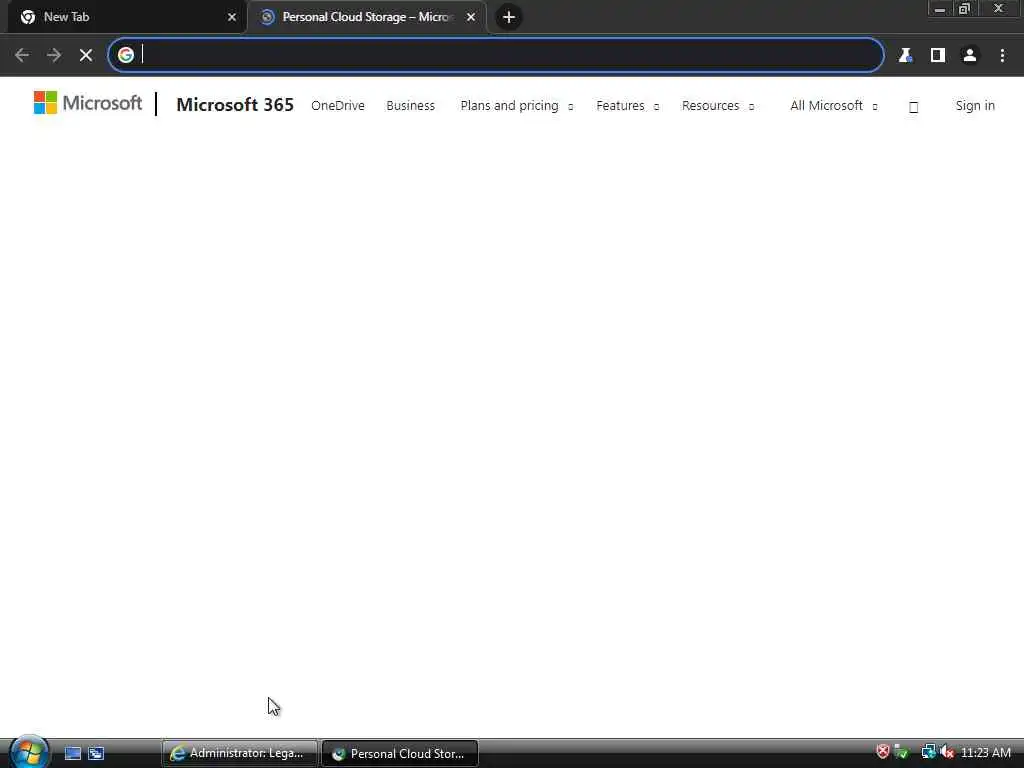1024x768 pixels.
Task: Click the Switch windows quick launch icon
Action: (96, 754)
